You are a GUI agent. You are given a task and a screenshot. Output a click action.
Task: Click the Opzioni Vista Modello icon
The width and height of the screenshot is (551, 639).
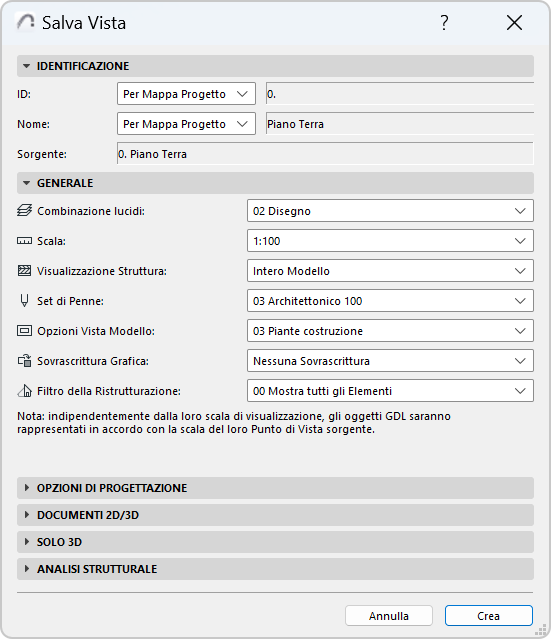click(x=24, y=331)
